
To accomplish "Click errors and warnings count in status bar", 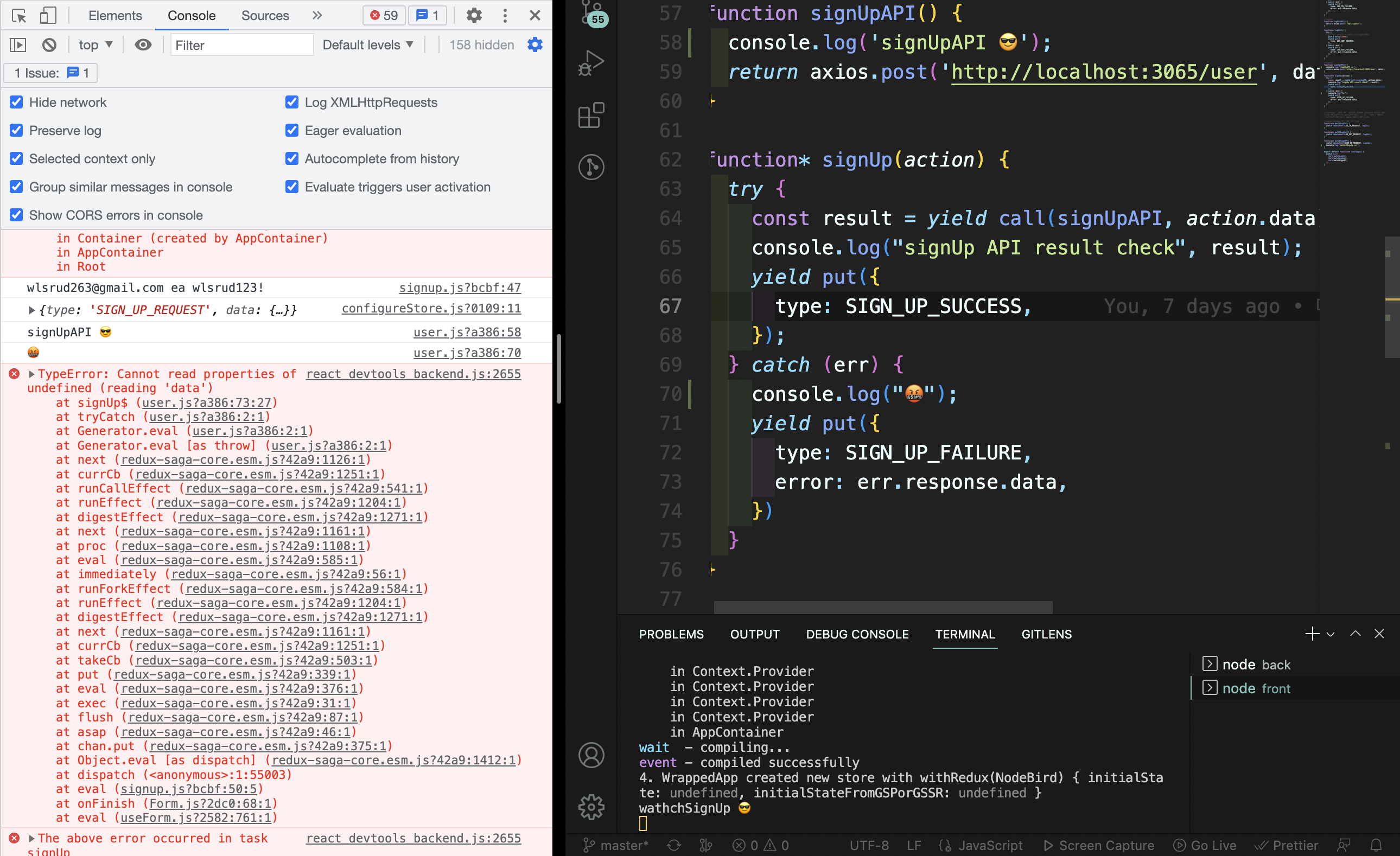I will [x=761, y=845].
